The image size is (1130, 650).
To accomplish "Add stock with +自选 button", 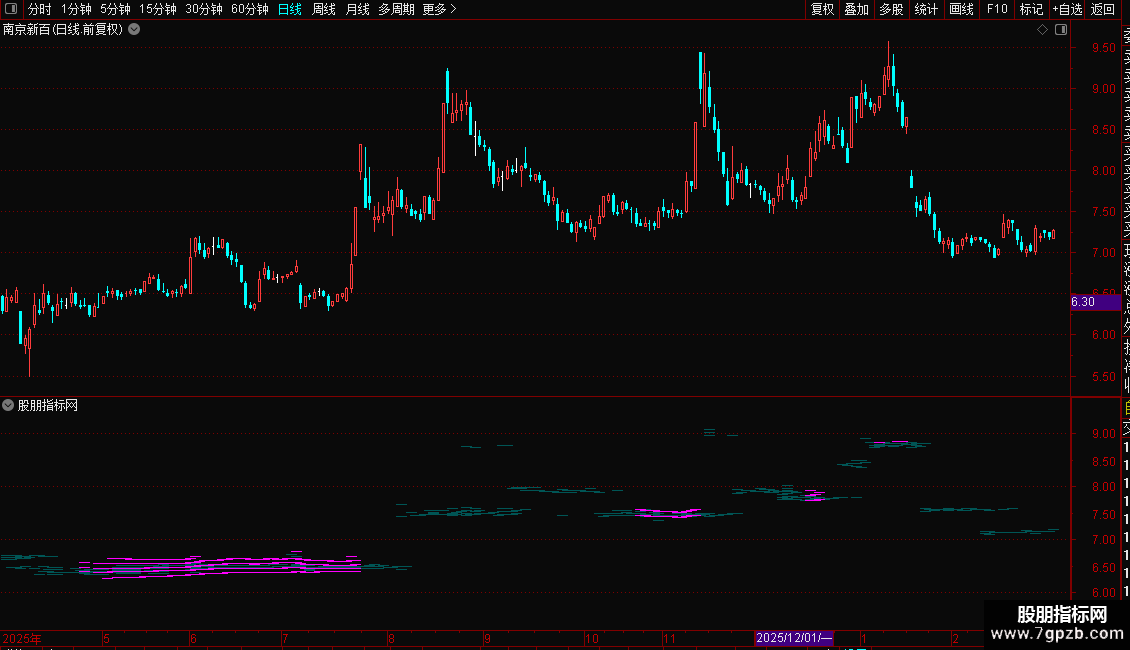I will [x=1067, y=9].
